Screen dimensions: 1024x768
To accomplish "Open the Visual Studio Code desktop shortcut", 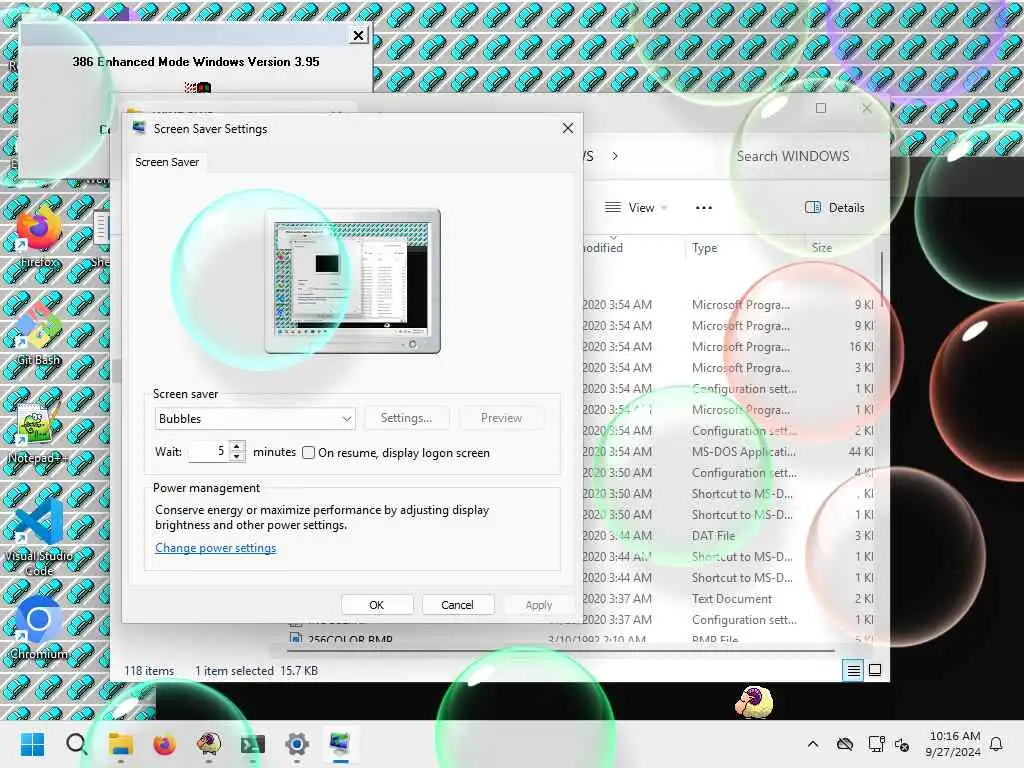I will 39,536.
